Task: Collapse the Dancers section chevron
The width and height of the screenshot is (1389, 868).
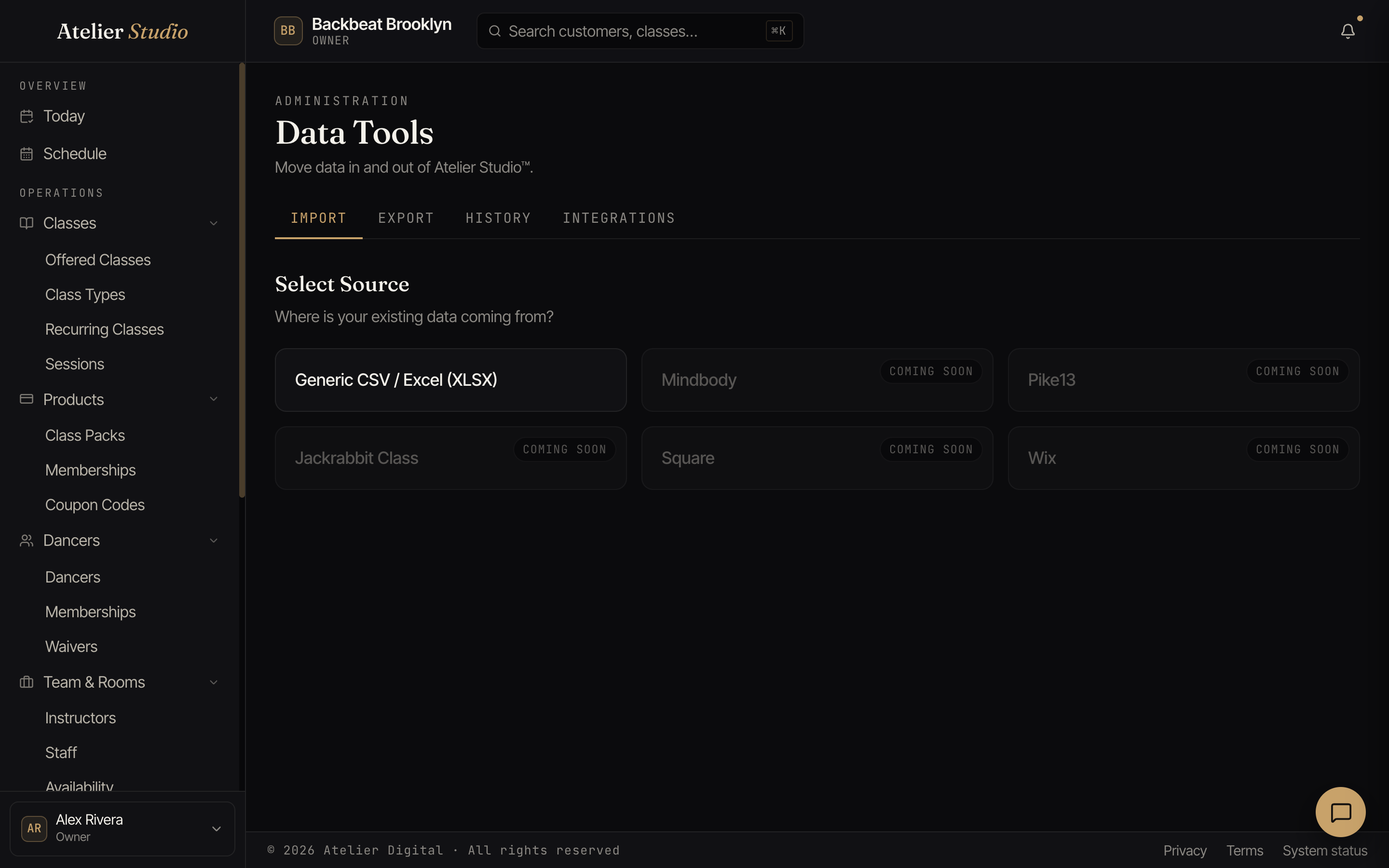Action: (x=214, y=541)
